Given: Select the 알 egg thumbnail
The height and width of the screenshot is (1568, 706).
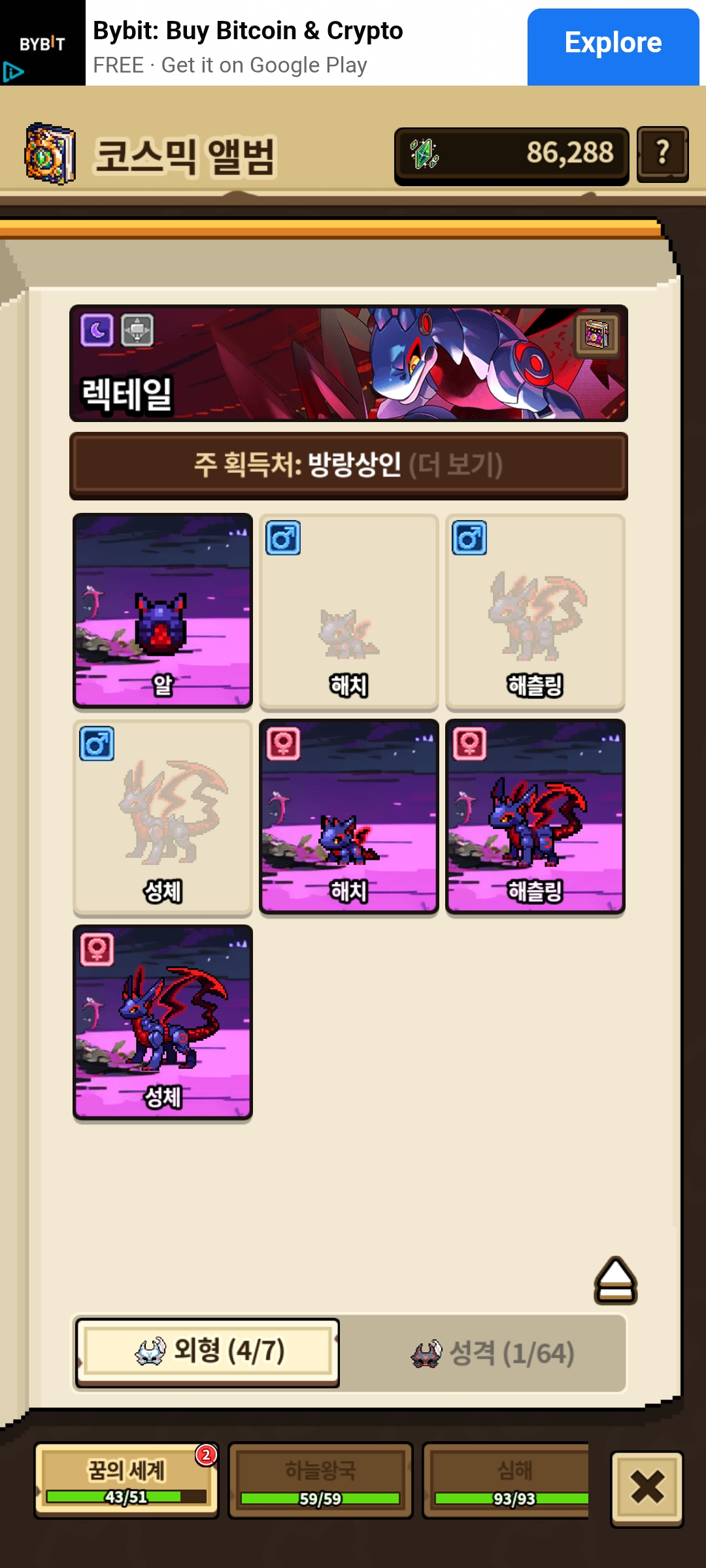Looking at the screenshot, I should click(x=163, y=612).
